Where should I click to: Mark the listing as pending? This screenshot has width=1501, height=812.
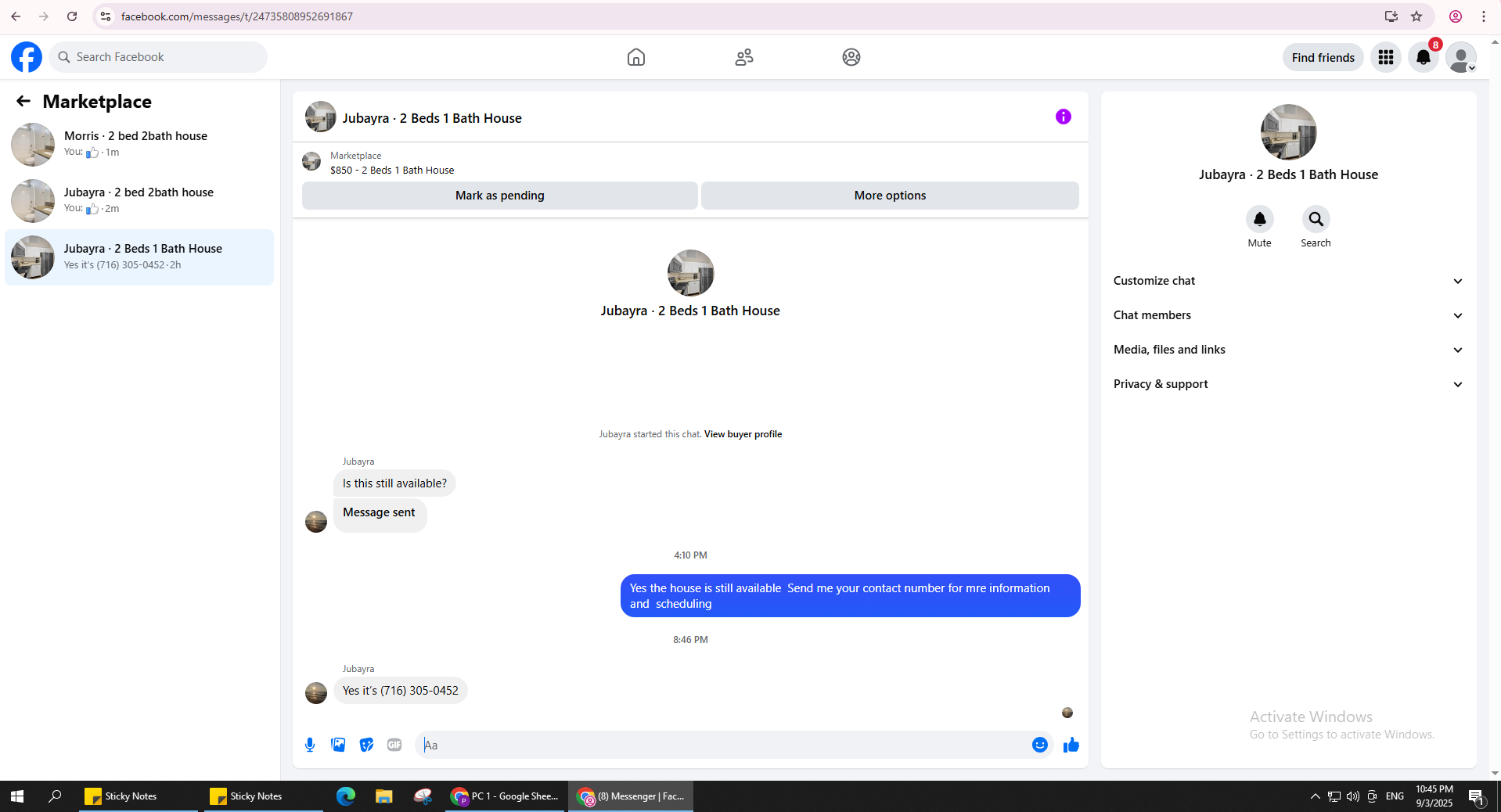pos(500,196)
